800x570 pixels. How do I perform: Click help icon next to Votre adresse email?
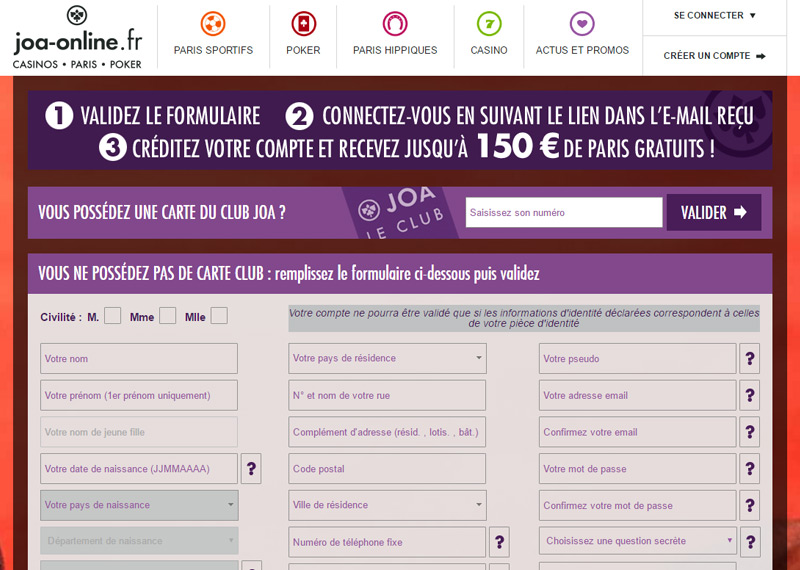coord(749,395)
